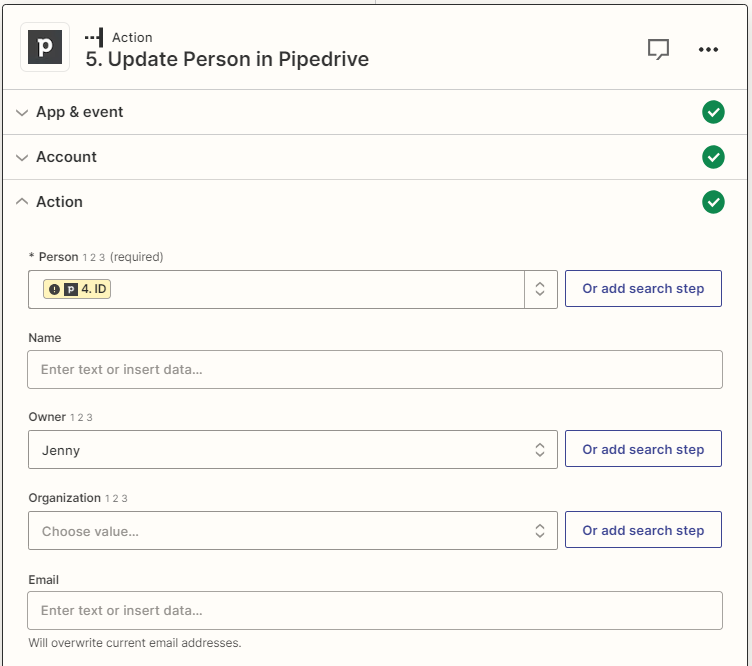Click Or add search step for Owner
752x666 pixels.
643,450
